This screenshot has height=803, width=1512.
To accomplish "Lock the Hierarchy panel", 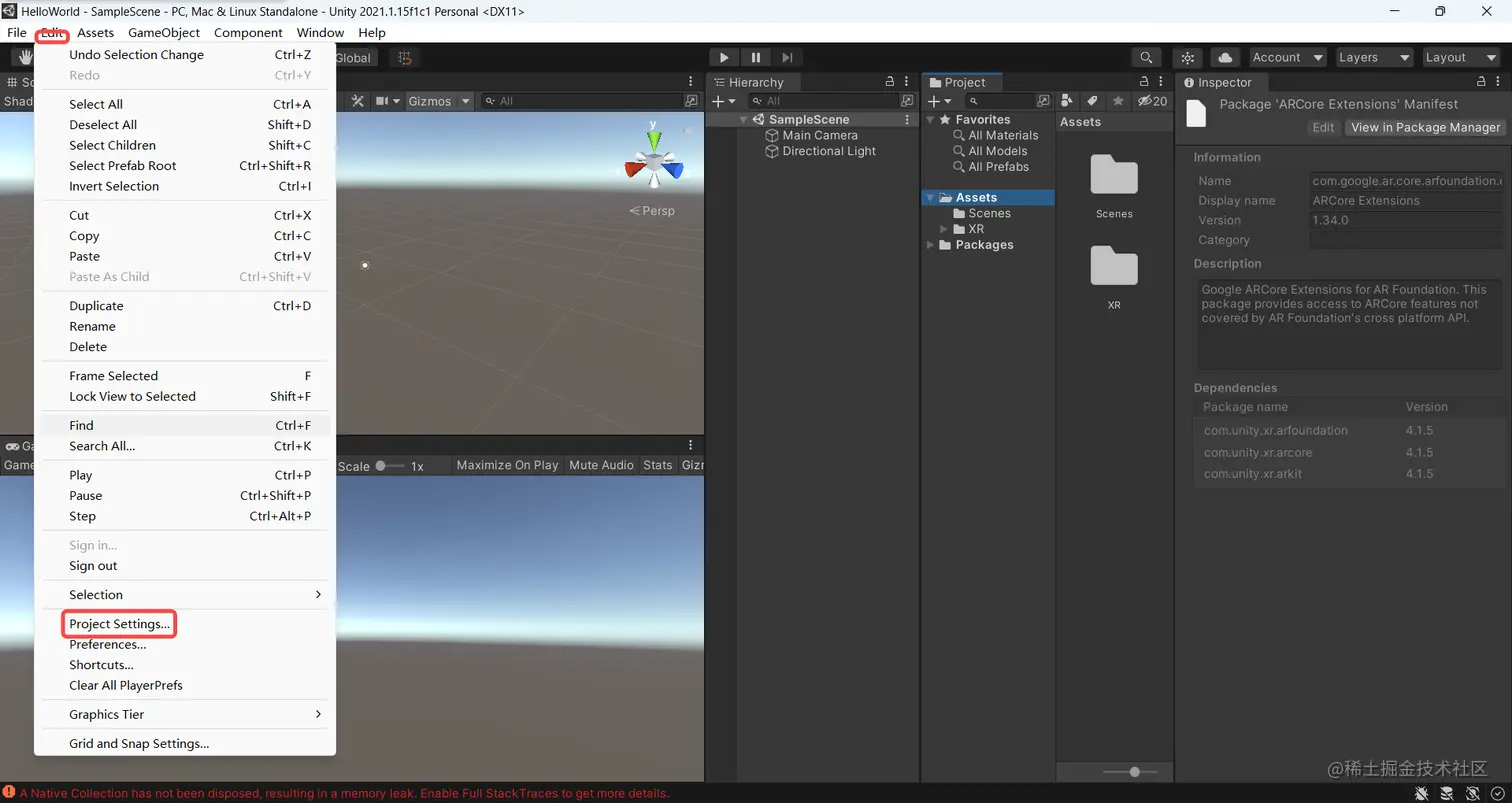I will pos(889,82).
